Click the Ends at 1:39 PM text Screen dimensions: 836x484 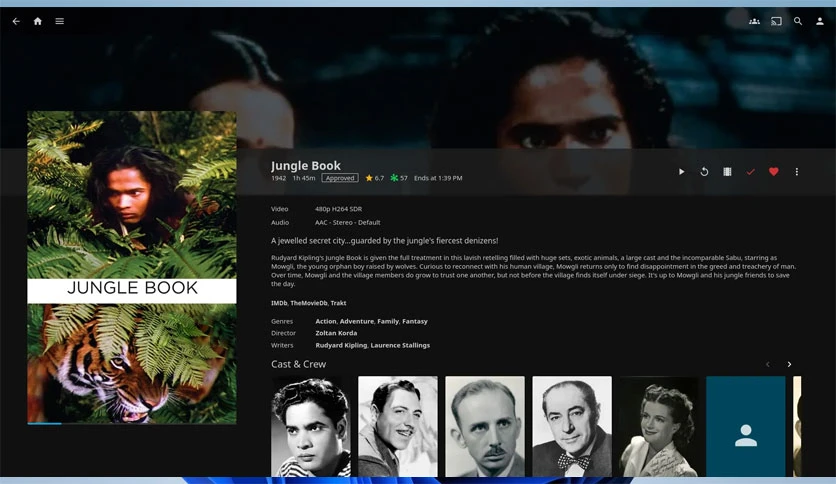pos(438,178)
